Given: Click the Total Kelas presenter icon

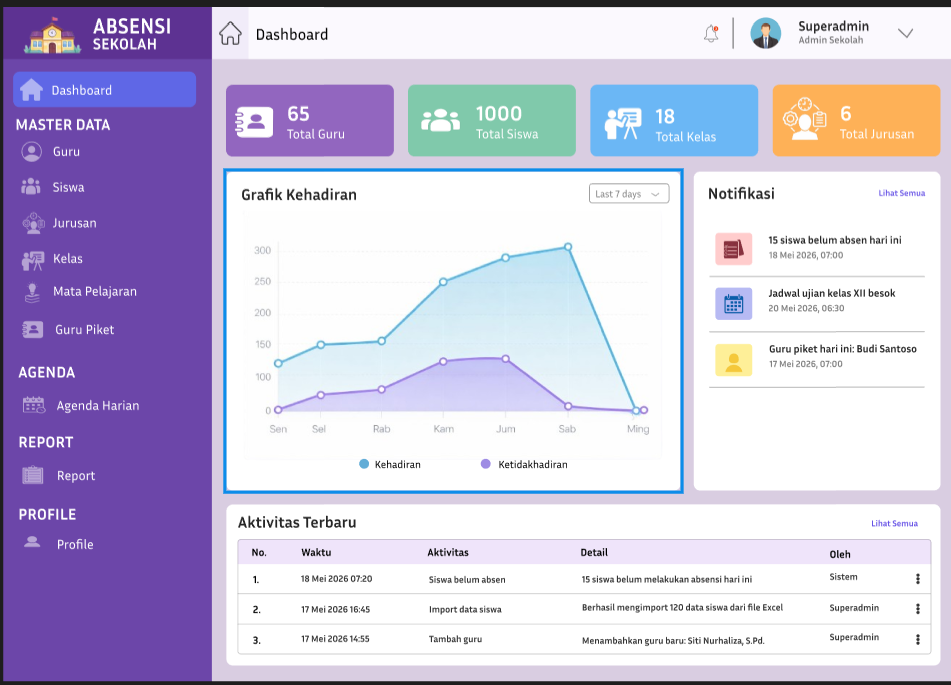Looking at the screenshot, I should pos(622,123).
